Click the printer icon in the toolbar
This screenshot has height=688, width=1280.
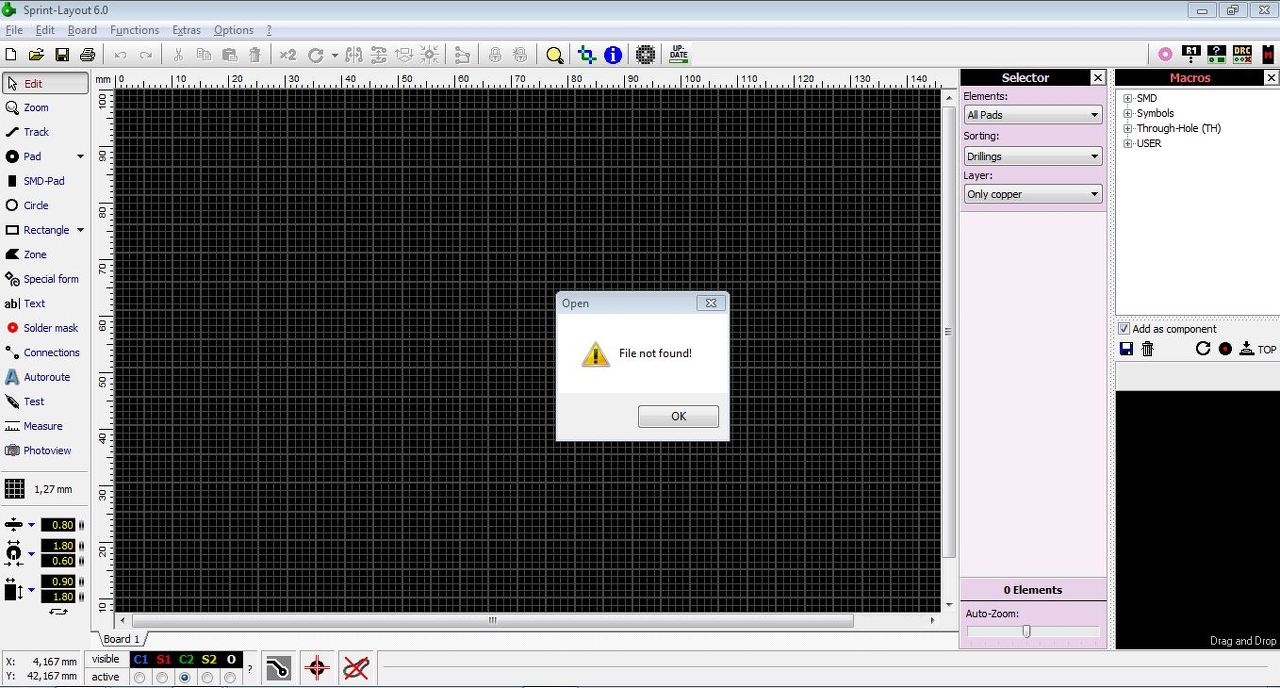tap(87, 55)
